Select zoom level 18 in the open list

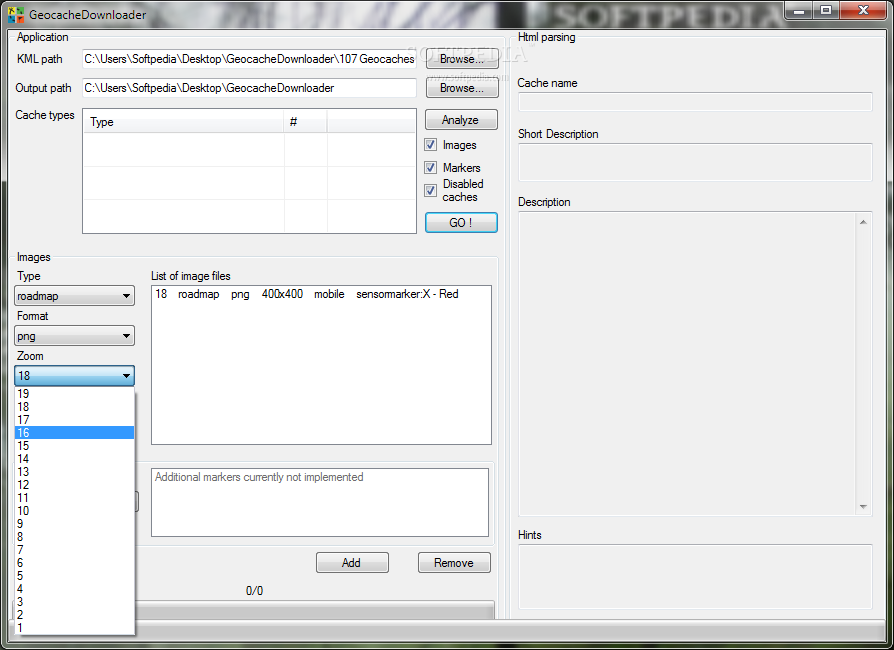tap(75, 407)
